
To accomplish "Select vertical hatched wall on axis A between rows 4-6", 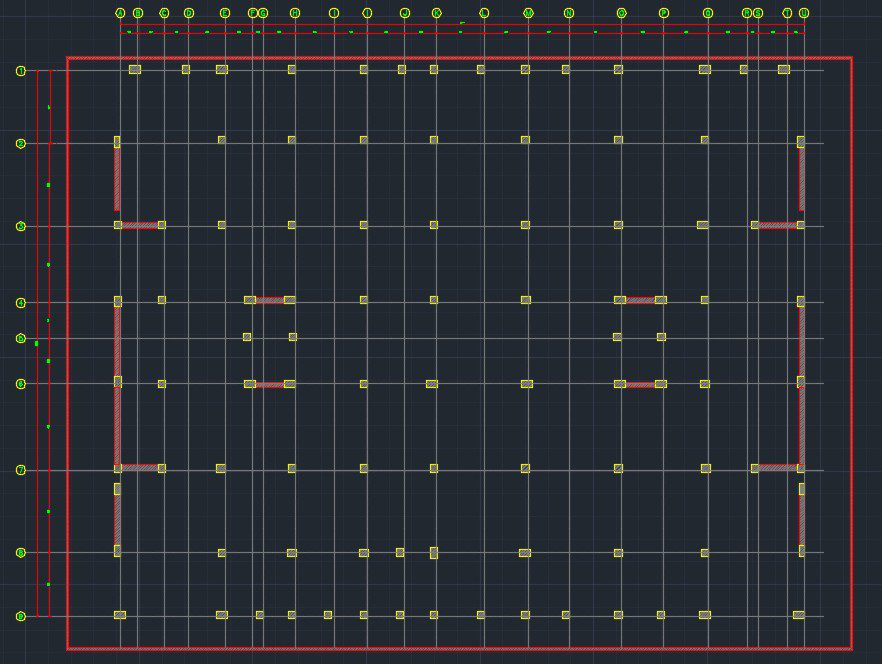I will point(117,341).
